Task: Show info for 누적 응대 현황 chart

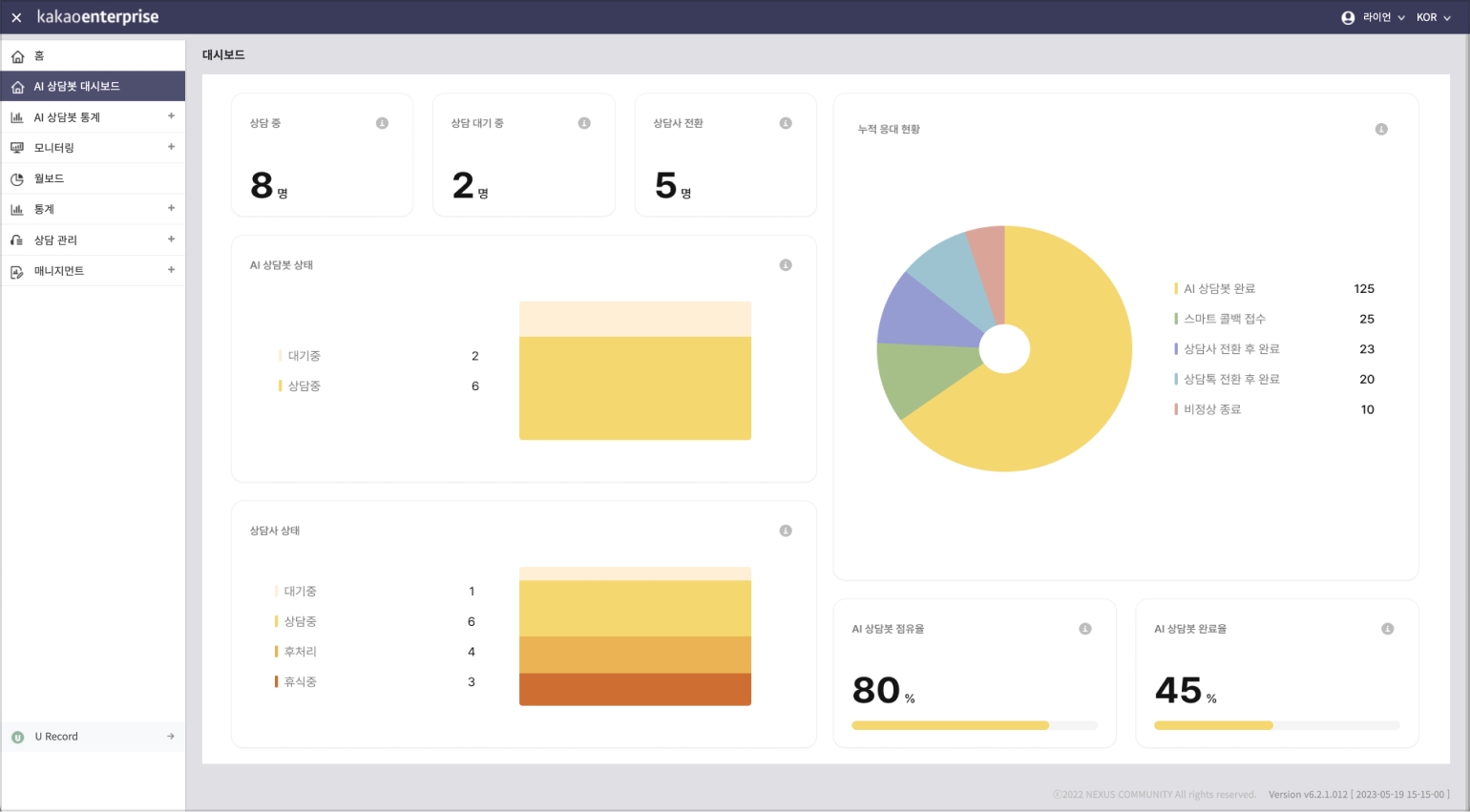Action: pos(1381,130)
